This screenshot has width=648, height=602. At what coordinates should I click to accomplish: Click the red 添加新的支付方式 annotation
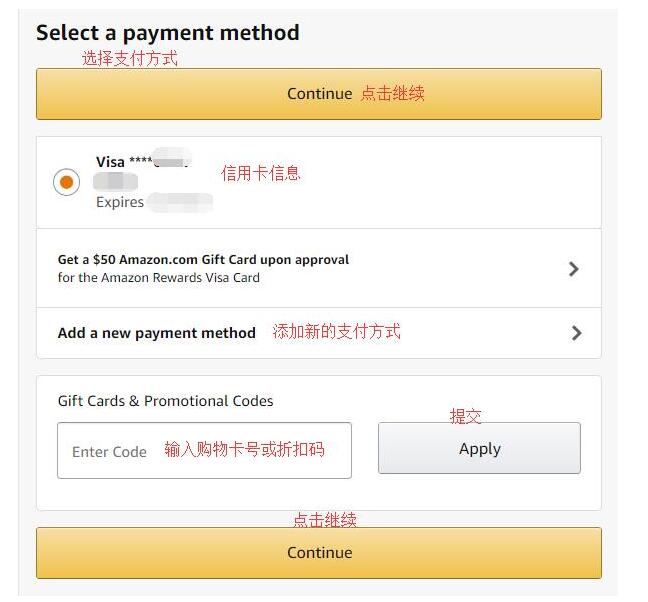pyautogui.click(x=336, y=332)
